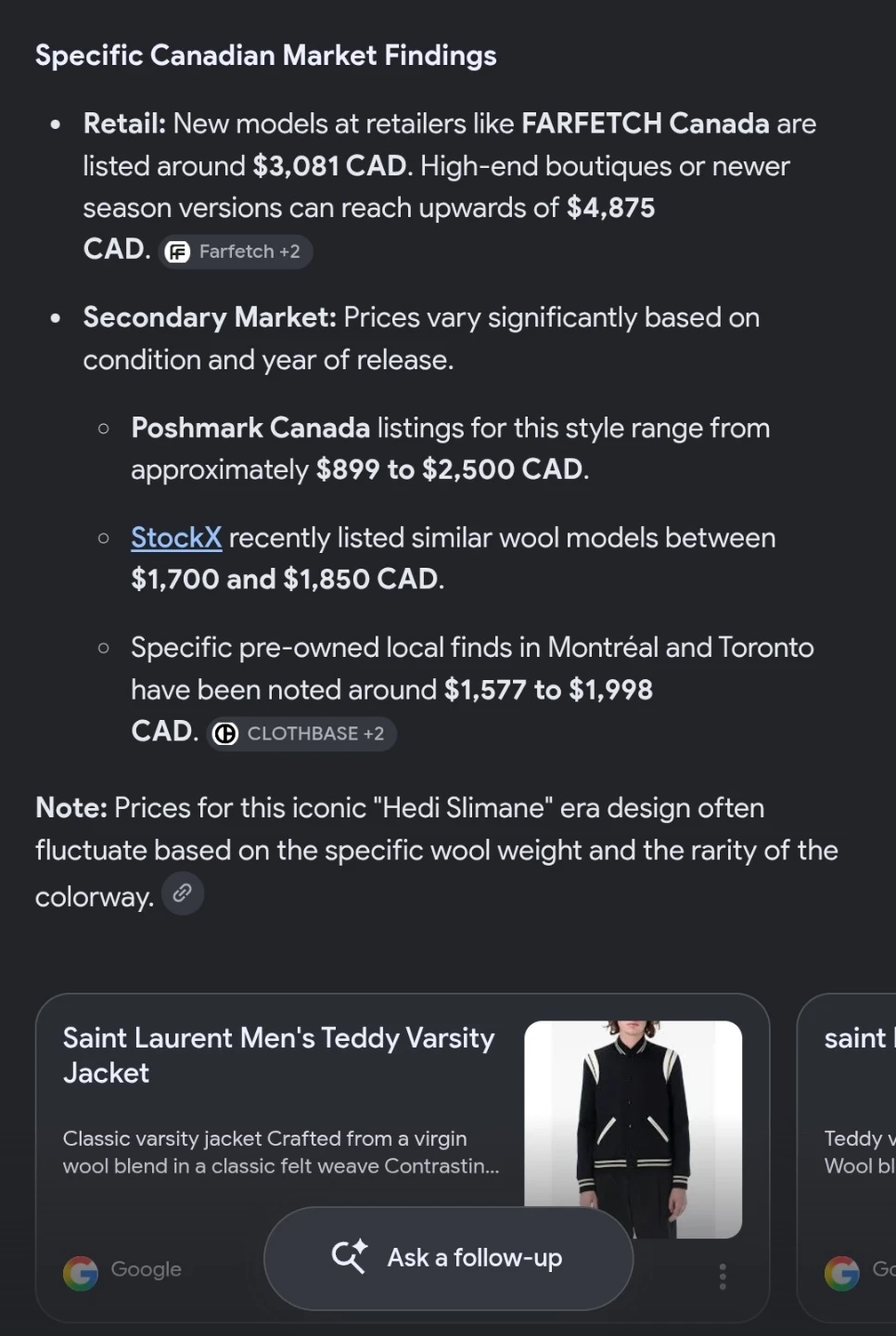Click the FARFETCH Canada bold text

tap(646, 123)
